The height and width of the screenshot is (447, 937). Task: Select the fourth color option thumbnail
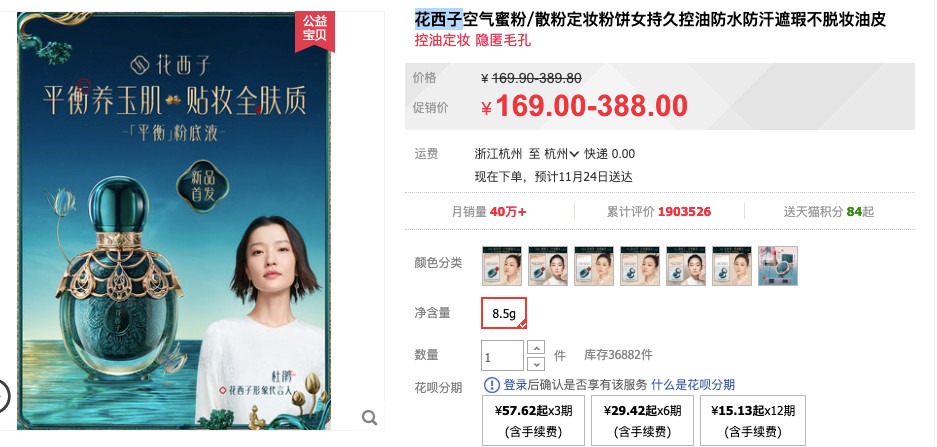click(x=640, y=266)
